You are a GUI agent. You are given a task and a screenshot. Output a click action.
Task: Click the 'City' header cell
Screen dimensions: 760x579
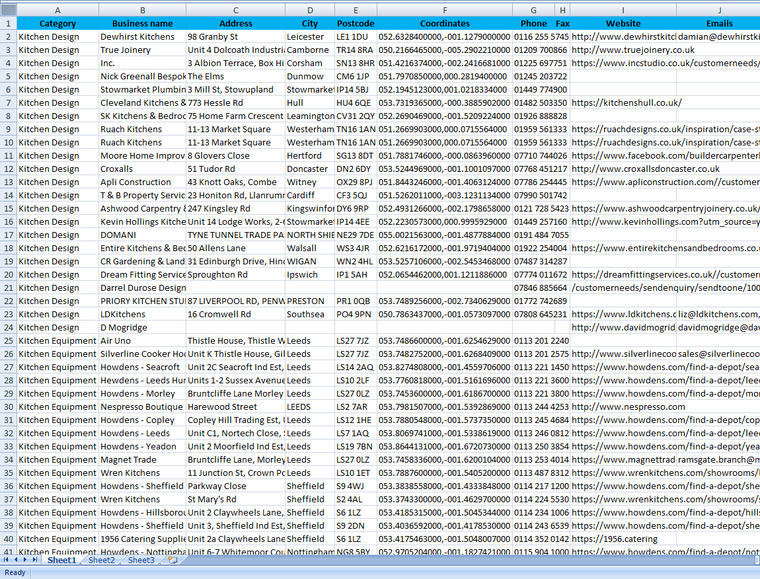coord(310,23)
